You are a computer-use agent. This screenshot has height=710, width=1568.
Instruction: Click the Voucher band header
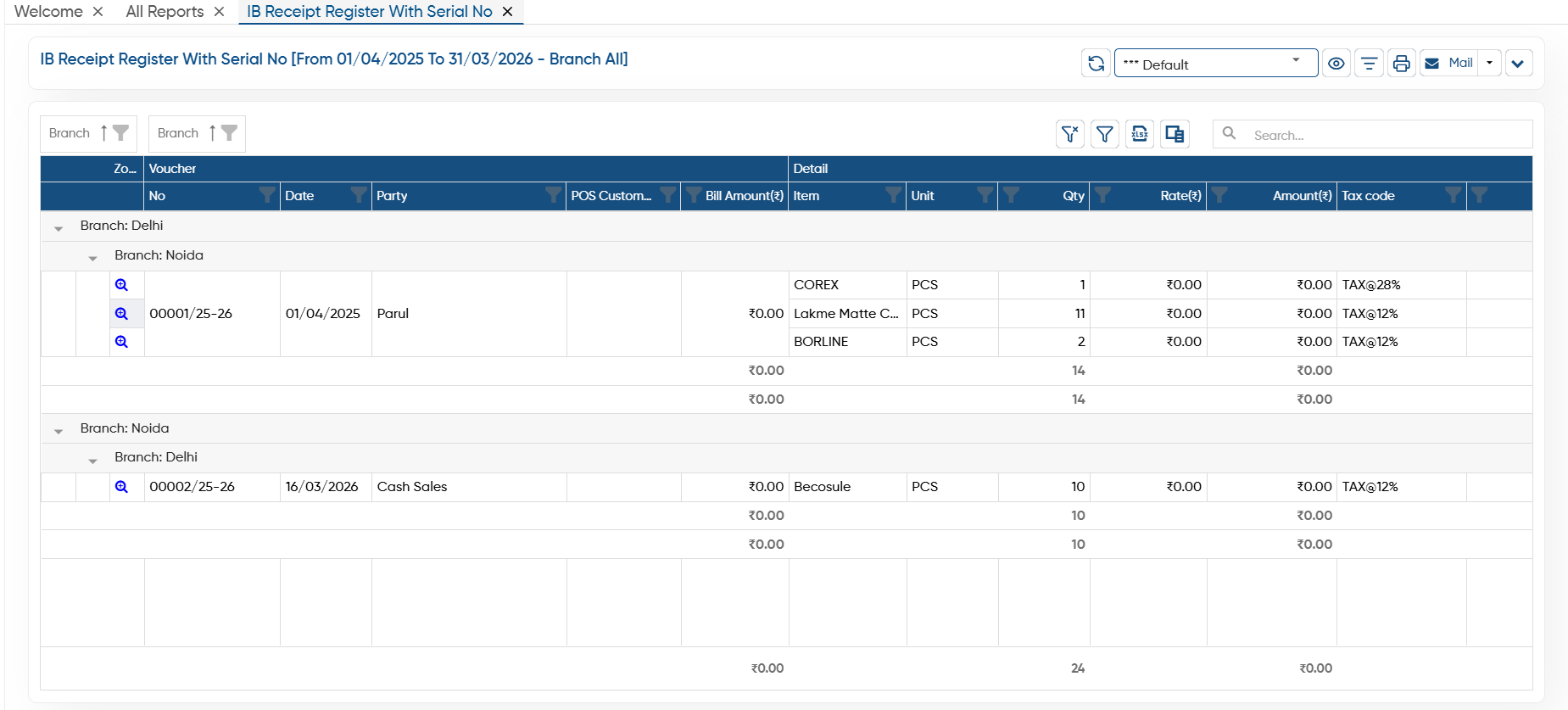pos(466,169)
